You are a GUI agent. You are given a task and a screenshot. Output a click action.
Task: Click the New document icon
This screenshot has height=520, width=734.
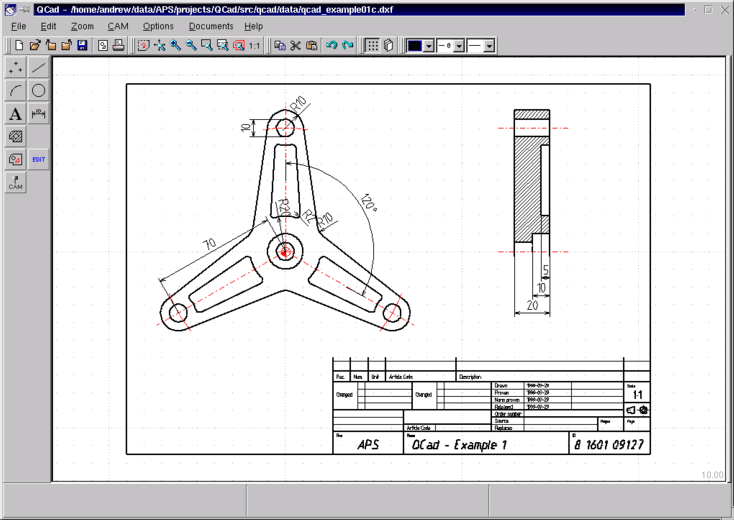pyautogui.click(x=19, y=45)
